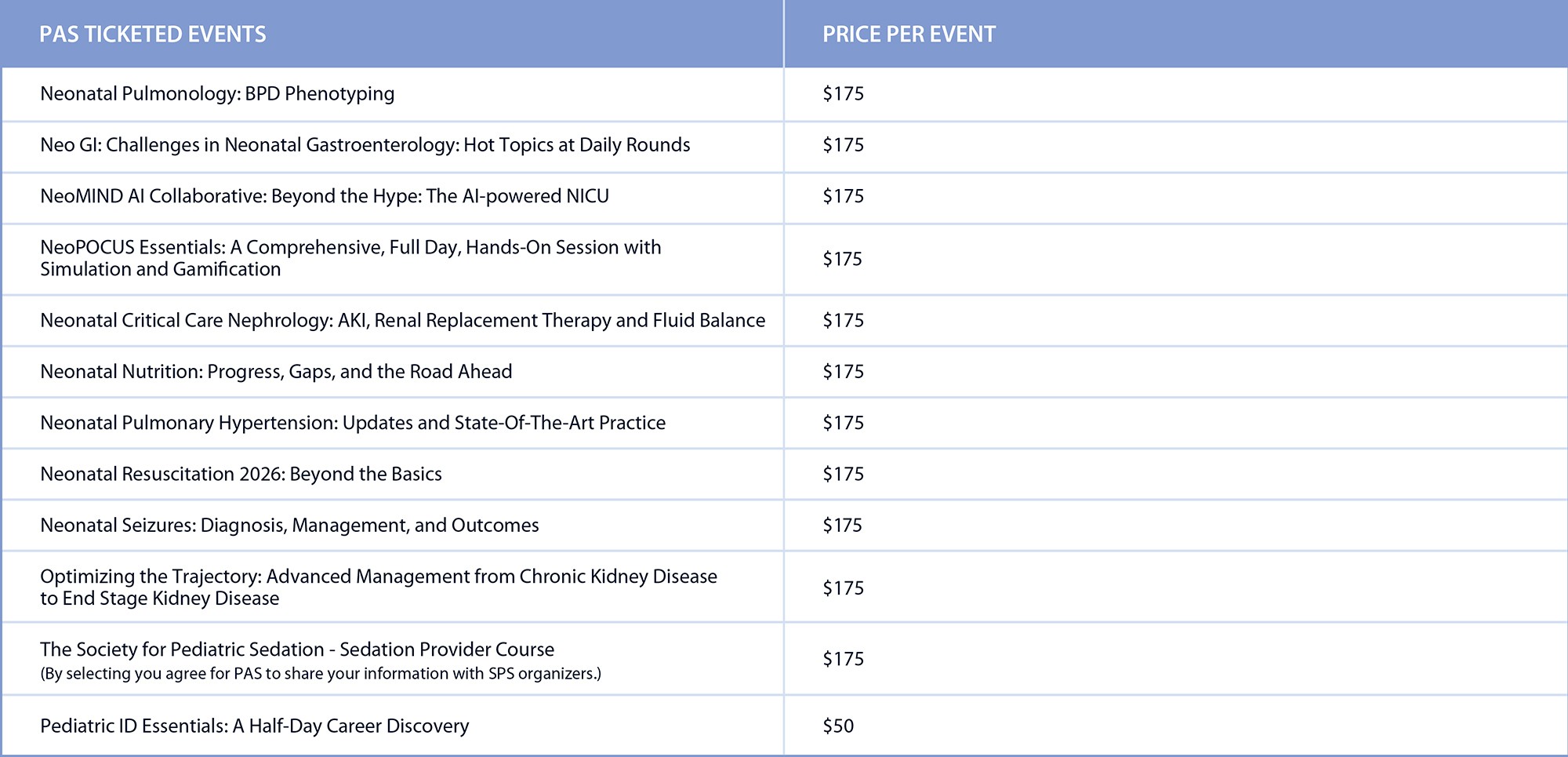Click the $175 price for BPD Phenotyping

(x=843, y=94)
